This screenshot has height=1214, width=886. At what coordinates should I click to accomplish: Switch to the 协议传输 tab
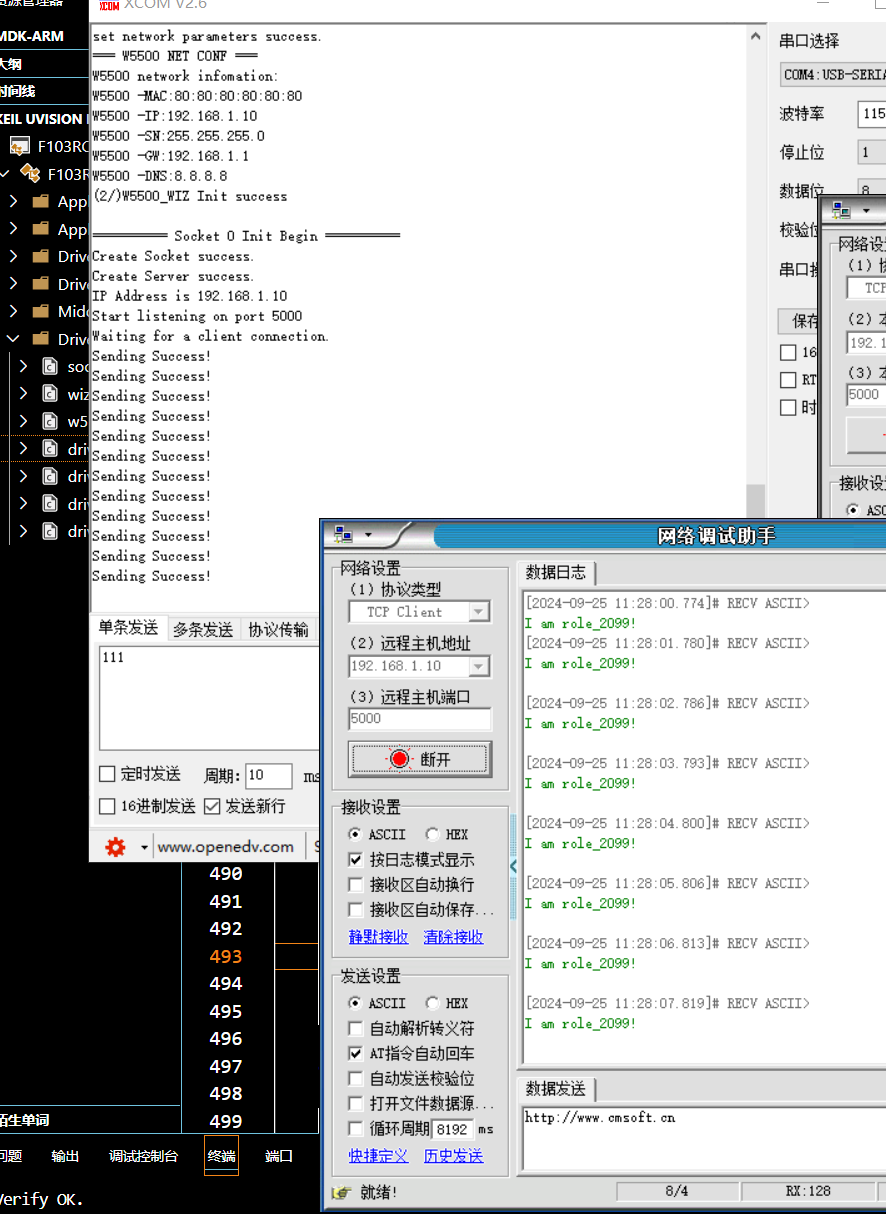pyautogui.click(x=278, y=629)
